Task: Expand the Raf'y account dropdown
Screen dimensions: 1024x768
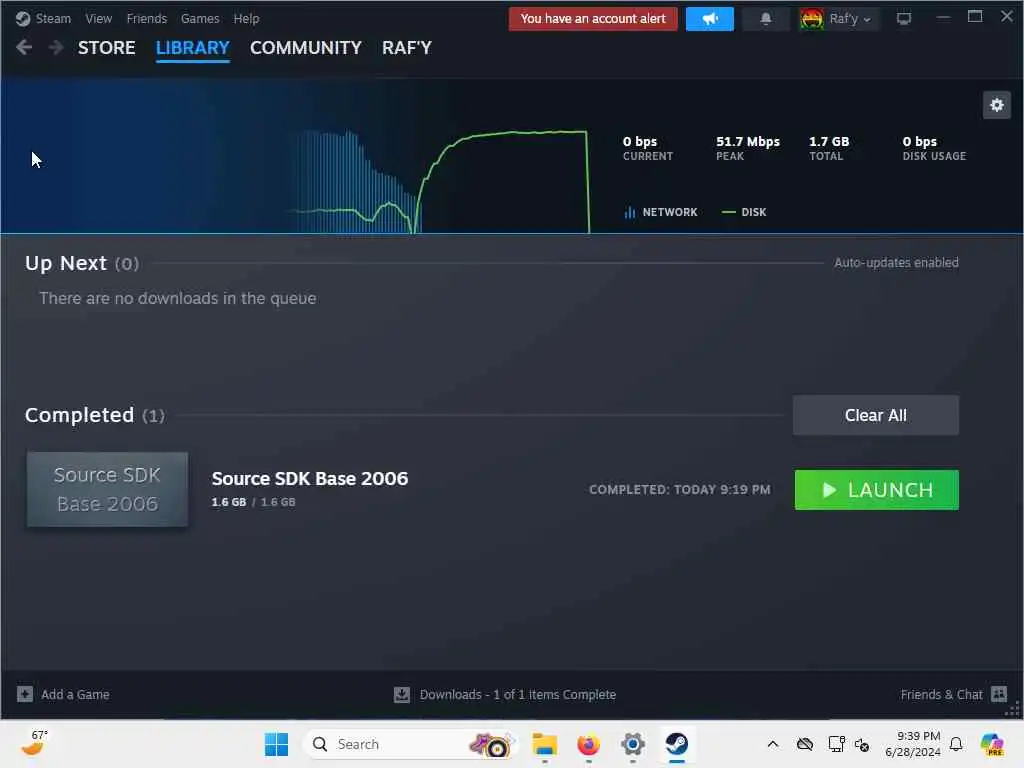Action: pyautogui.click(x=850, y=19)
